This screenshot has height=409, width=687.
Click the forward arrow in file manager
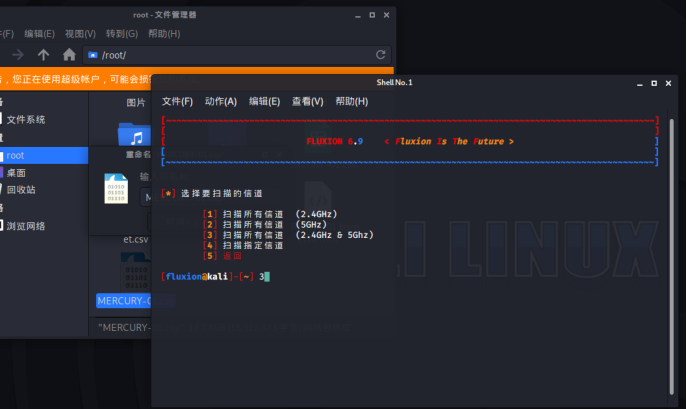click(x=18, y=55)
